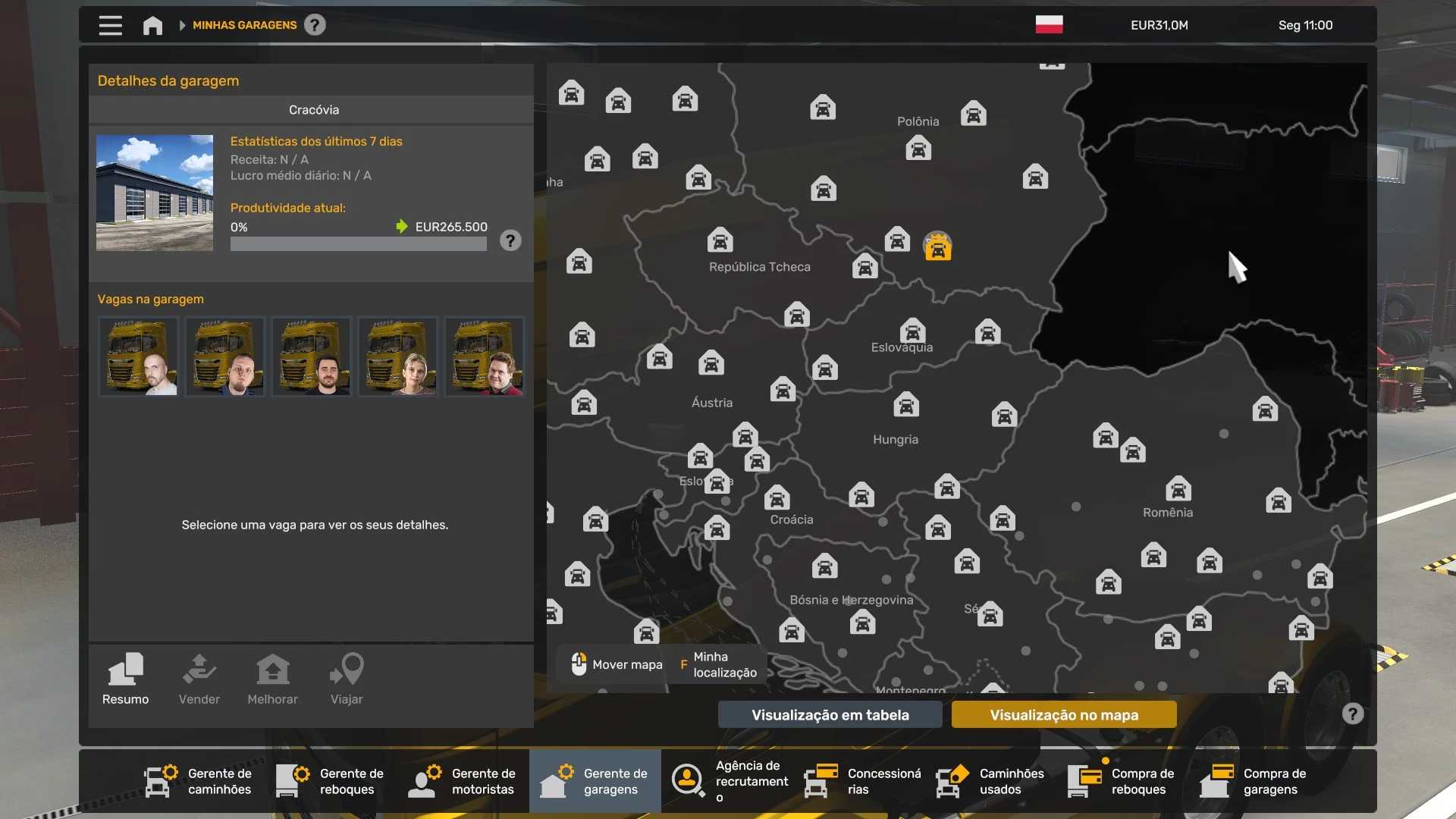Open Gerente de caminhões tab
The height and width of the screenshot is (819, 1456).
199,781
